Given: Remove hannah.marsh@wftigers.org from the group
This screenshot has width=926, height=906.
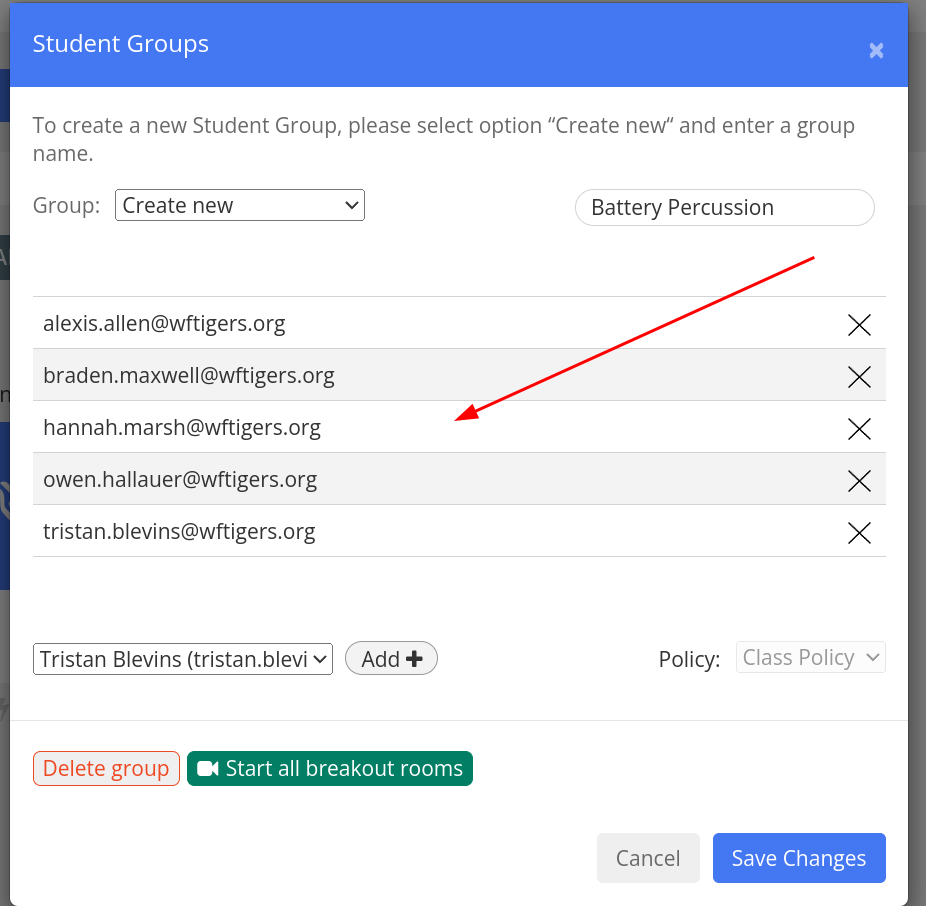Looking at the screenshot, I should 859,429.
